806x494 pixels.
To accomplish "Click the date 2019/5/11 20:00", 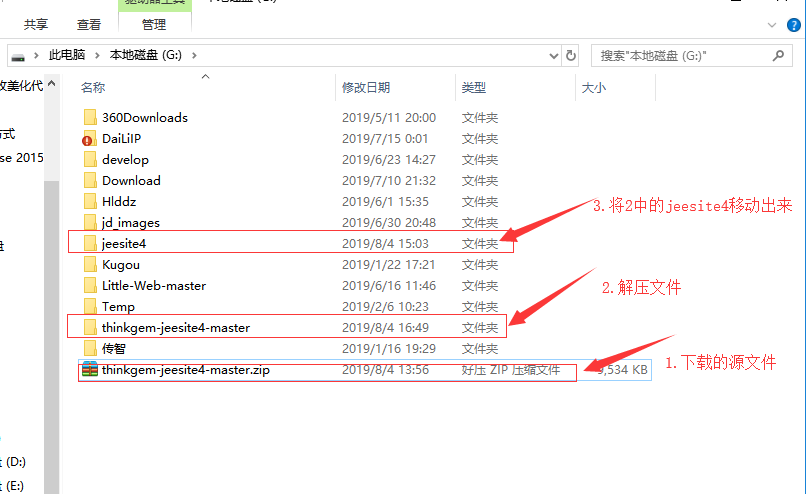I will point(389,117).
